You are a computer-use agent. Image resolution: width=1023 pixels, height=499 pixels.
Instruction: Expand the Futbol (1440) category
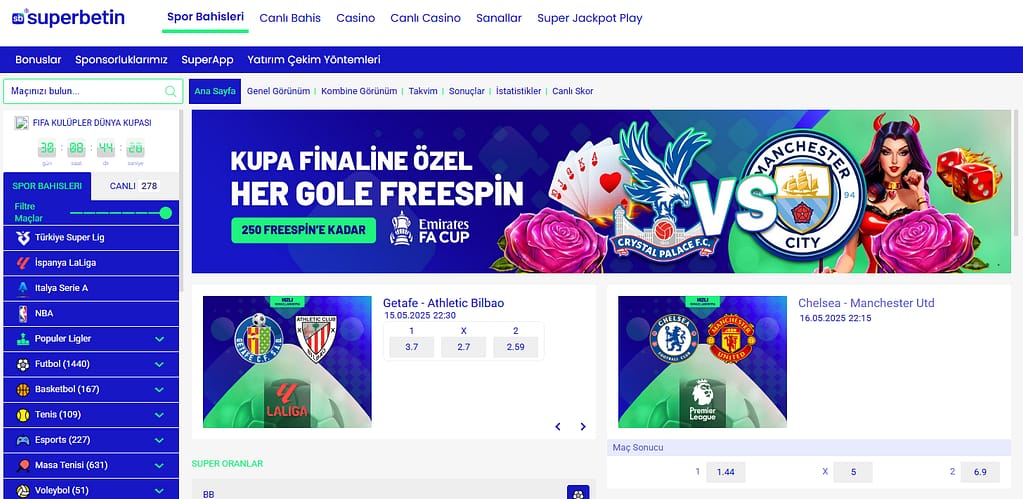pyautogui.click(x=159, y=365)
